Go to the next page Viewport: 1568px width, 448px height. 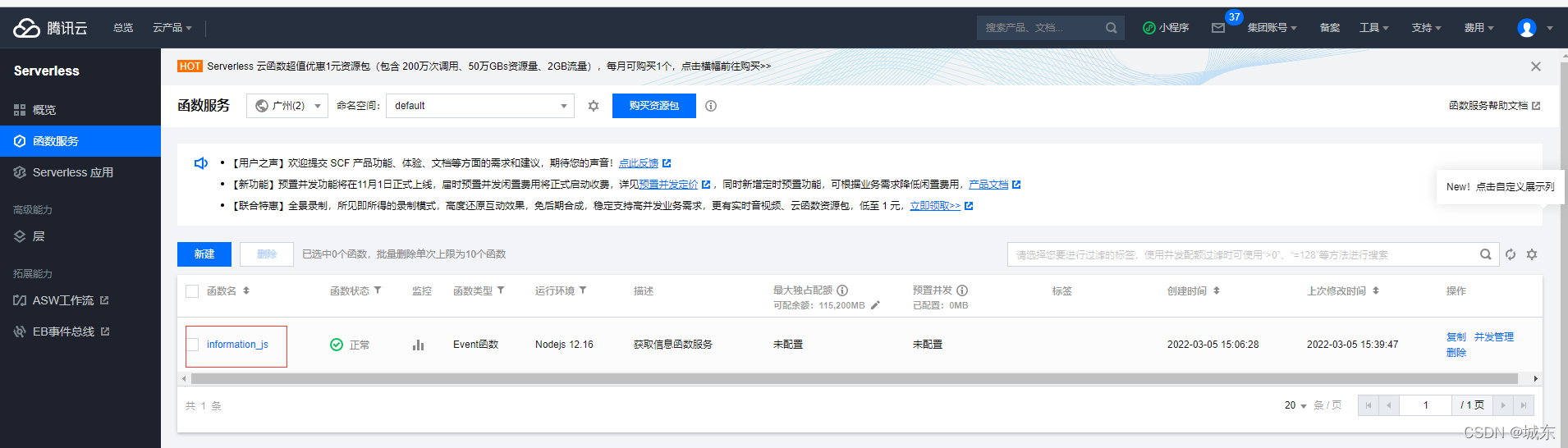[x=1503, y=405]
